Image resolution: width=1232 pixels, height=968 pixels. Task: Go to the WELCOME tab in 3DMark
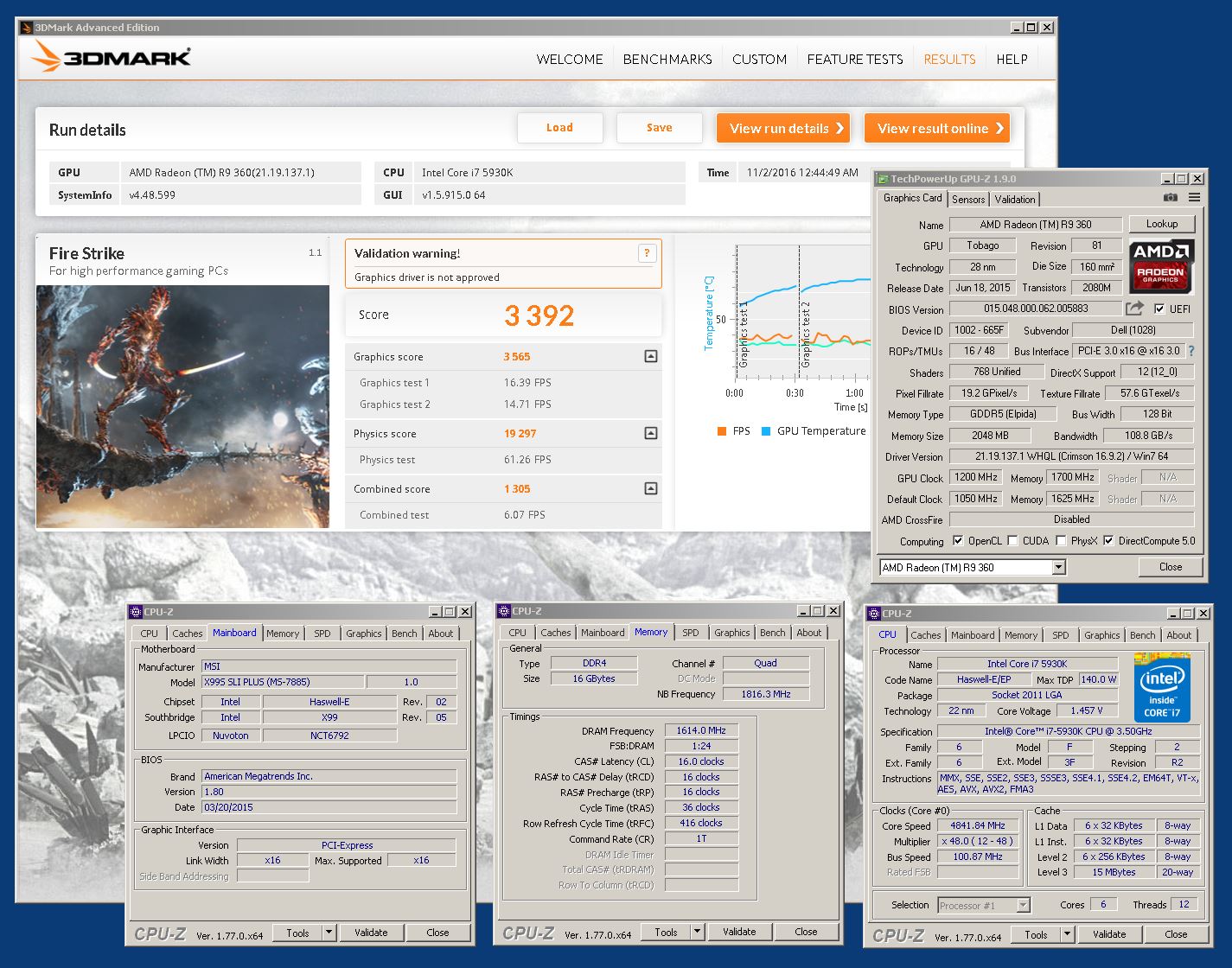[x=570, y=60]
